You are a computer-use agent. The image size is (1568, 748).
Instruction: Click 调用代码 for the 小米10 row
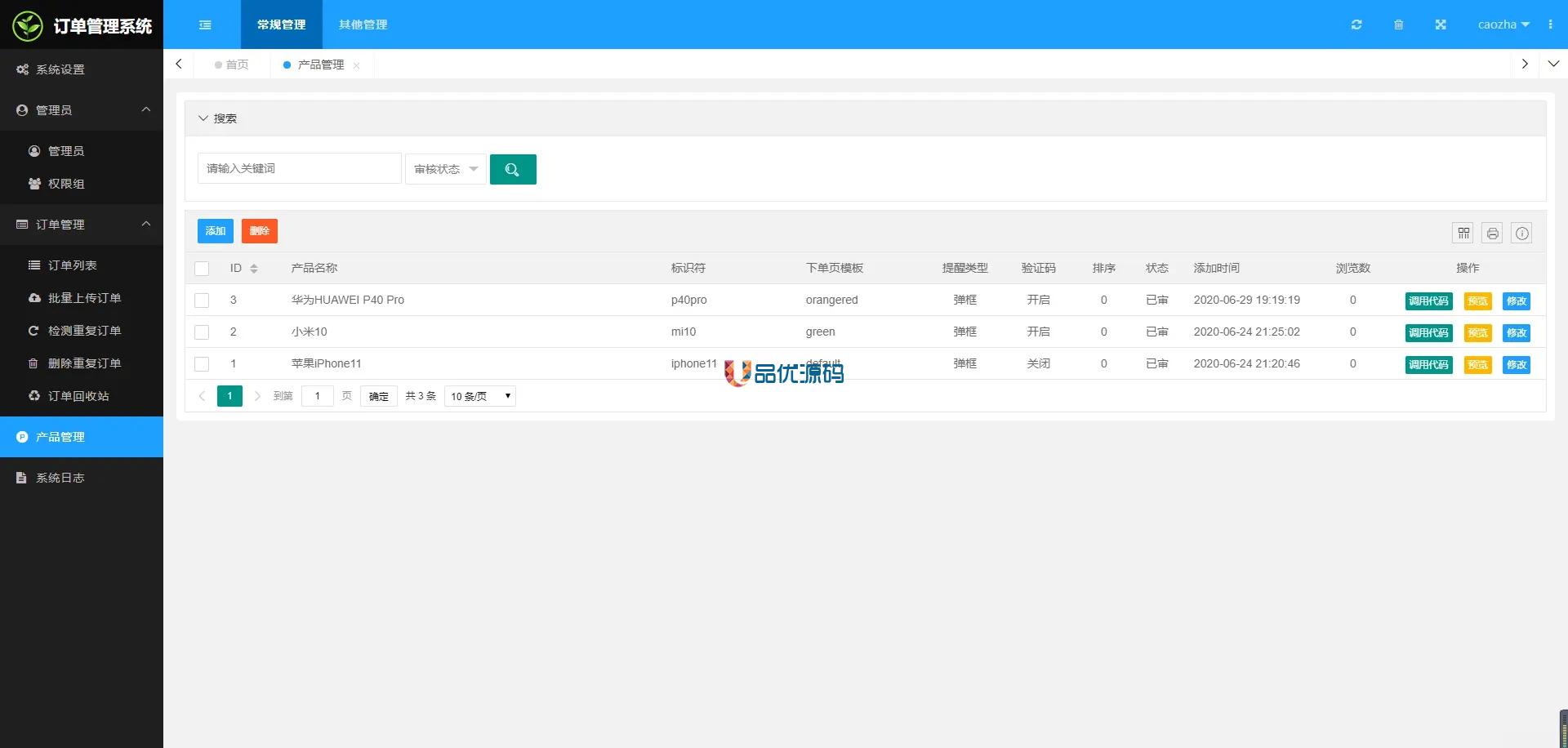coord(1429,333)
